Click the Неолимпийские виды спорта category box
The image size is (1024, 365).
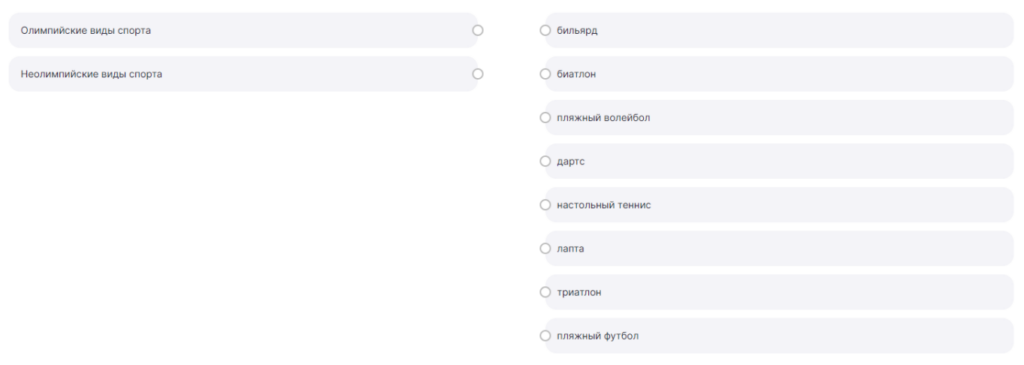click(x=243, y=74)
